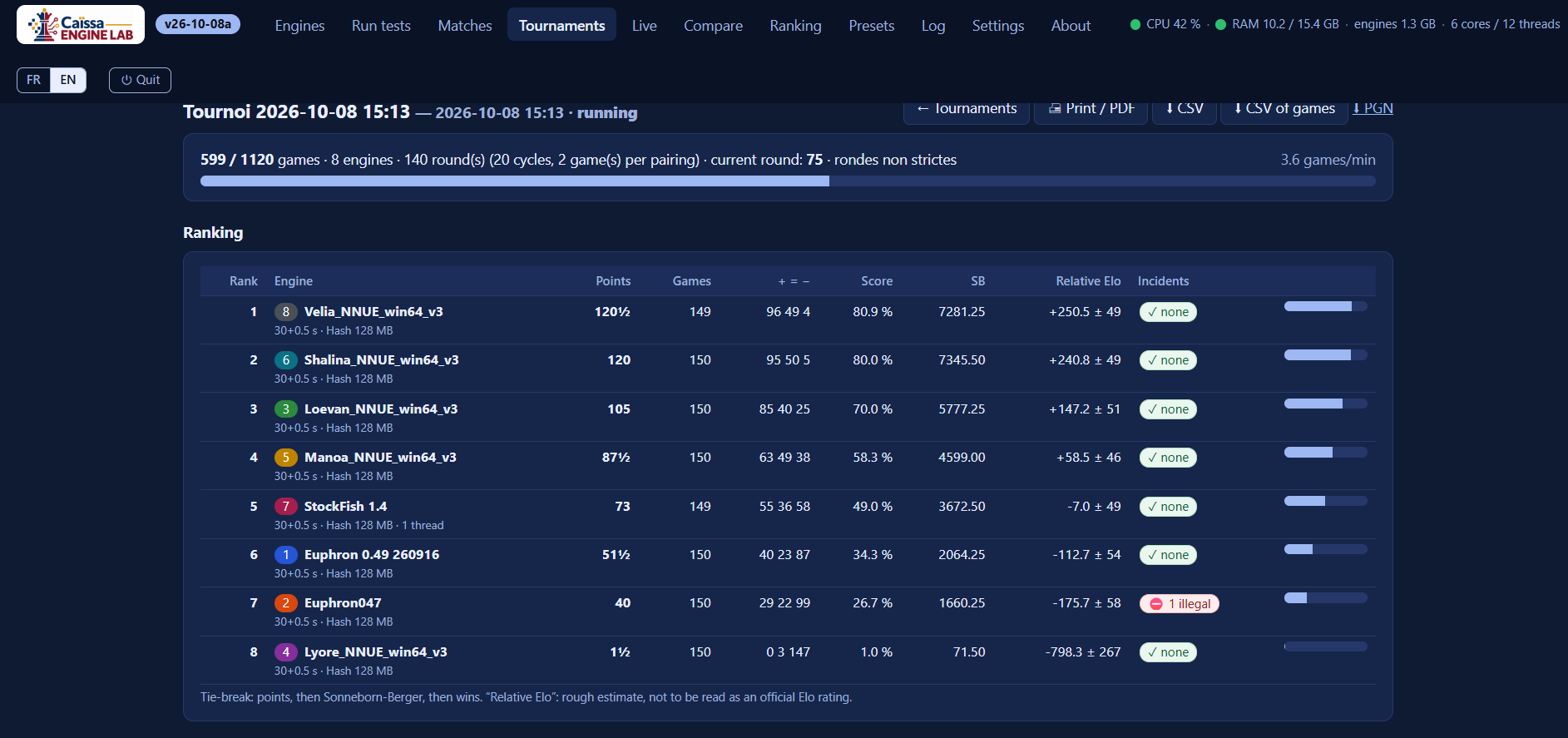The width and height of the screenshot is (1568, 738).
Task: Open the Presets page
Action: tap(871, 26)
